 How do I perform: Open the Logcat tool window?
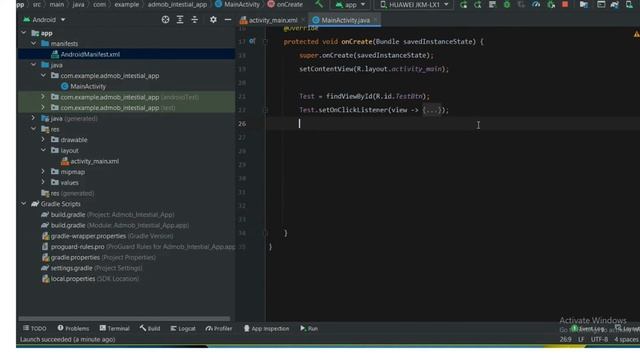183,328
